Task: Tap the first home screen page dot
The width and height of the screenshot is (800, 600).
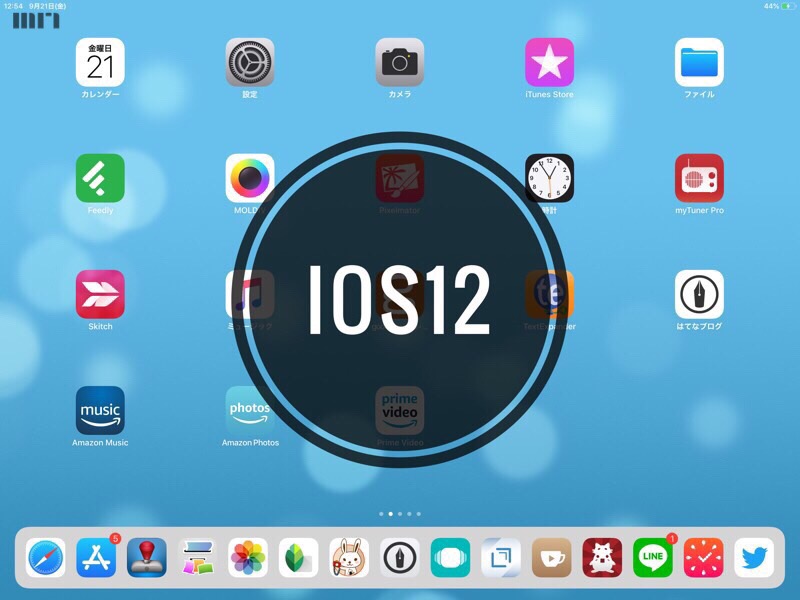Action: (381, 514)
